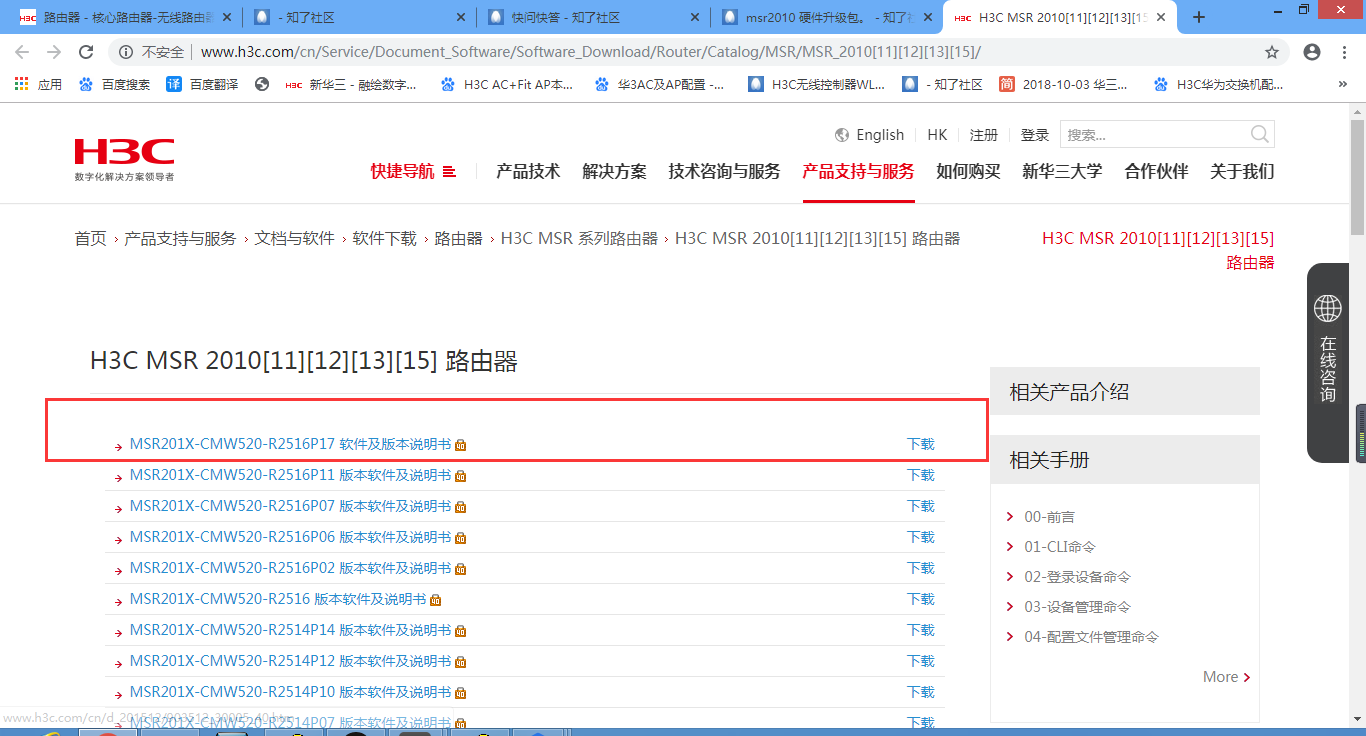Click 软件下载 in the breadcrumb
Screen dimensions: 1366x736
(385, 238)
